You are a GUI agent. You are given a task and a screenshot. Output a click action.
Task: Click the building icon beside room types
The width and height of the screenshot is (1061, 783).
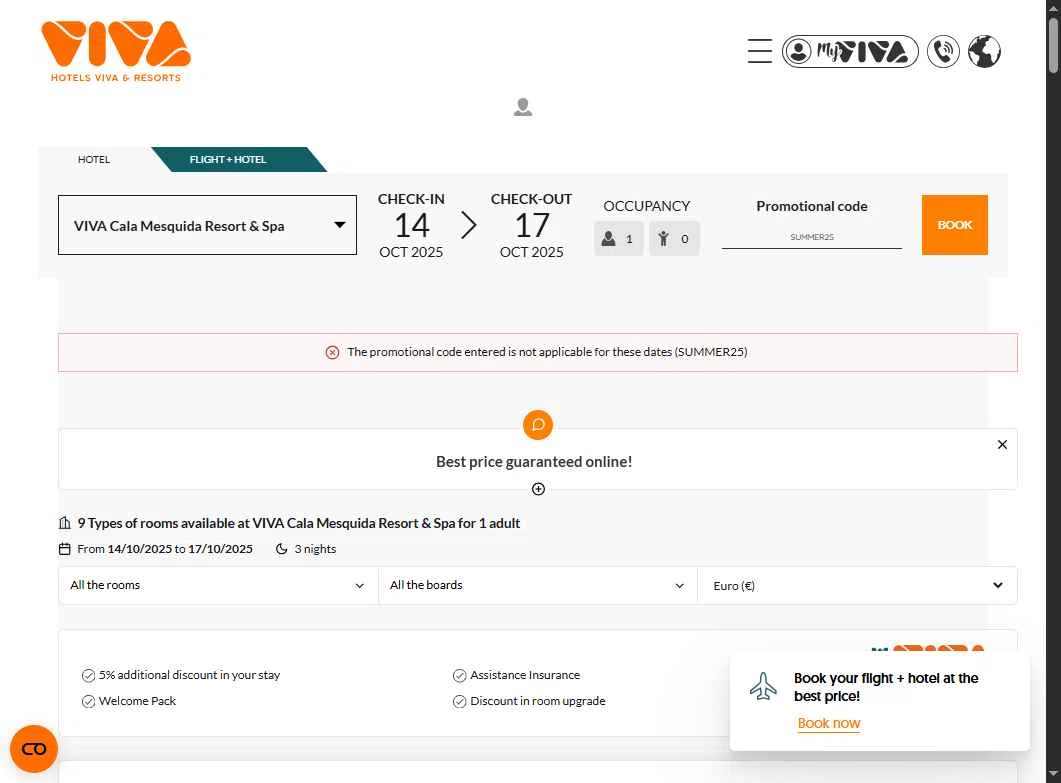[x=65, y=523]
